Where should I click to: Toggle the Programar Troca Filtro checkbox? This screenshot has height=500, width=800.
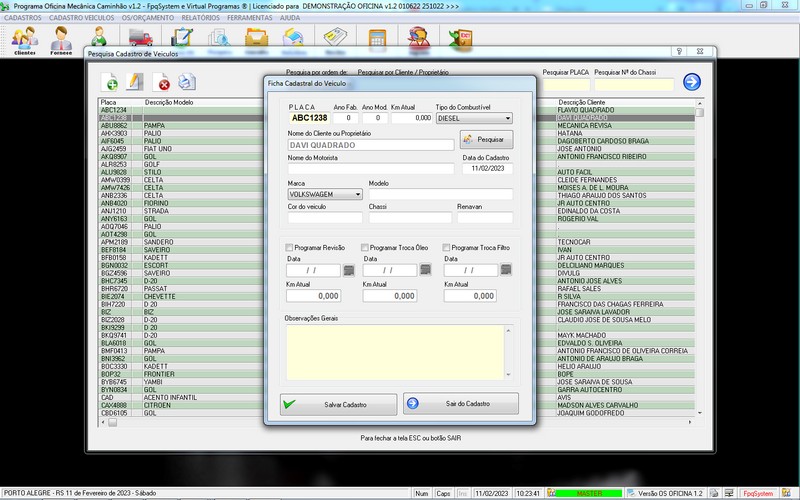446,248
